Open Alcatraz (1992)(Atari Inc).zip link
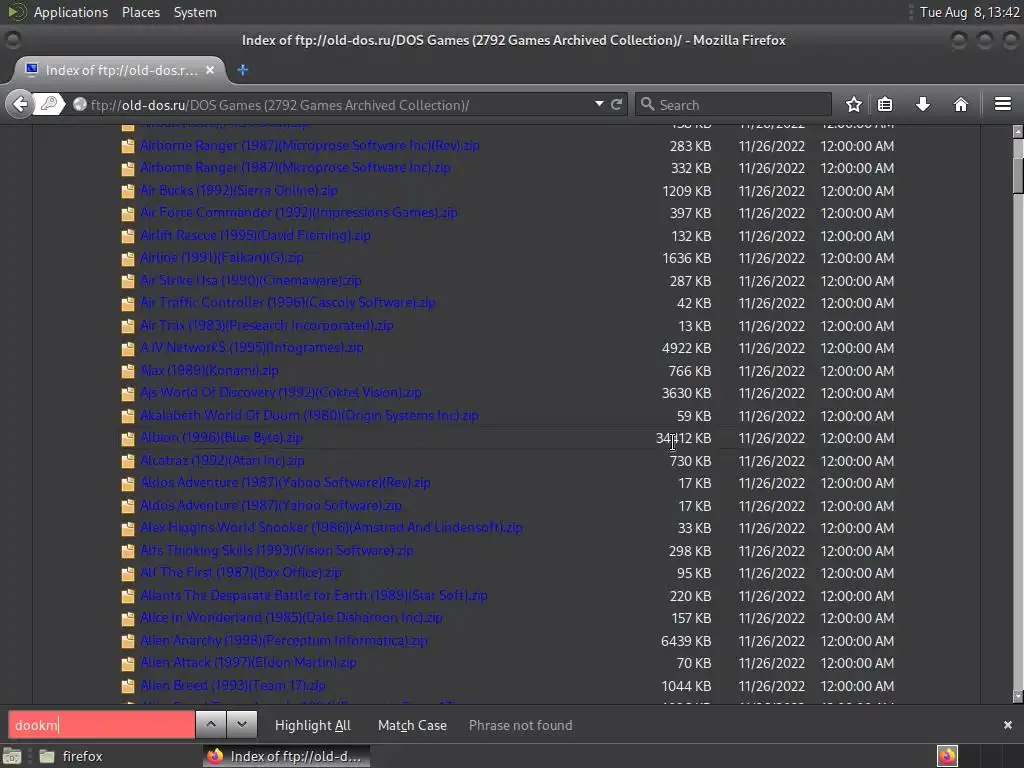This screenshot has height=768, width=1024. 222,460
